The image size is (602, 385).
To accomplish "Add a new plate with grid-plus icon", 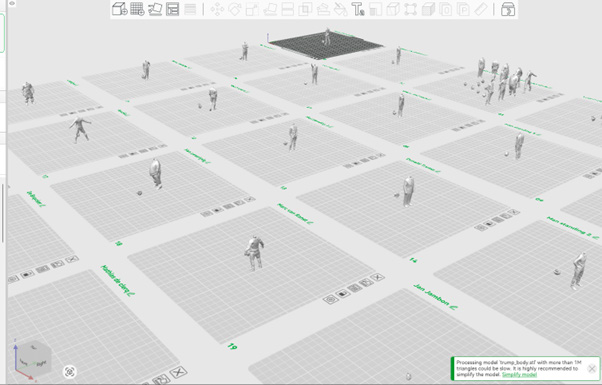I will [137, 9].
